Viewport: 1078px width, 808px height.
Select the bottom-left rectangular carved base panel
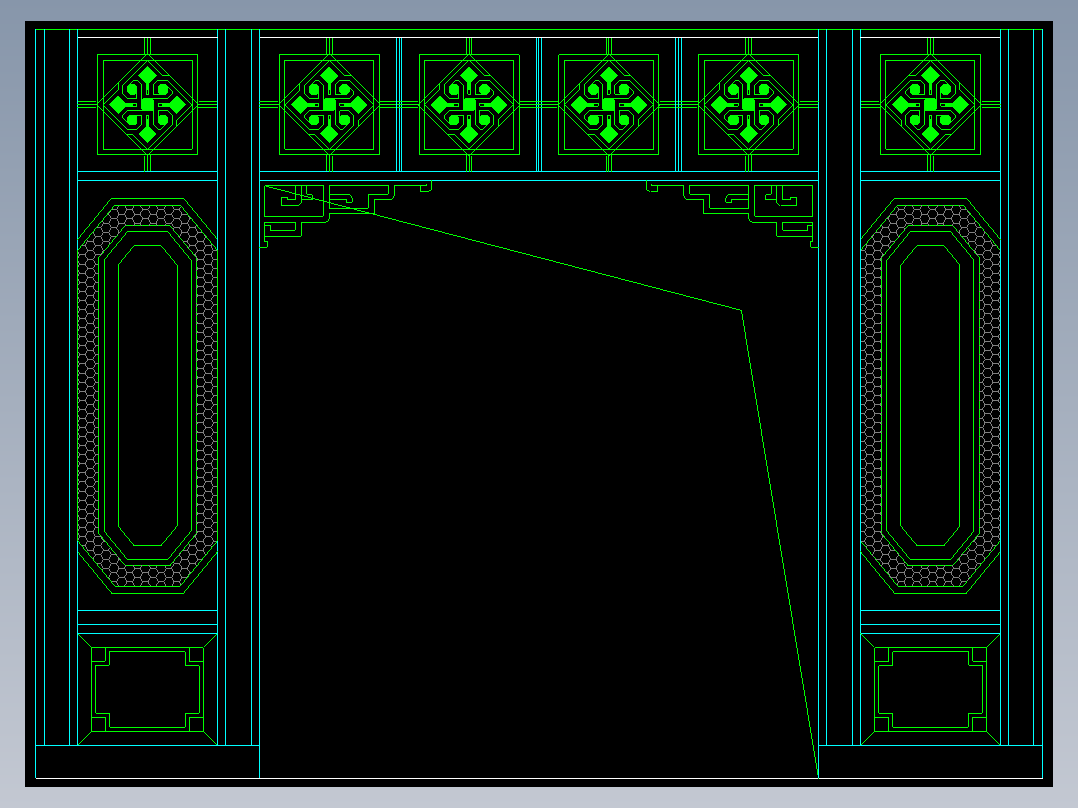pos(147,690)
